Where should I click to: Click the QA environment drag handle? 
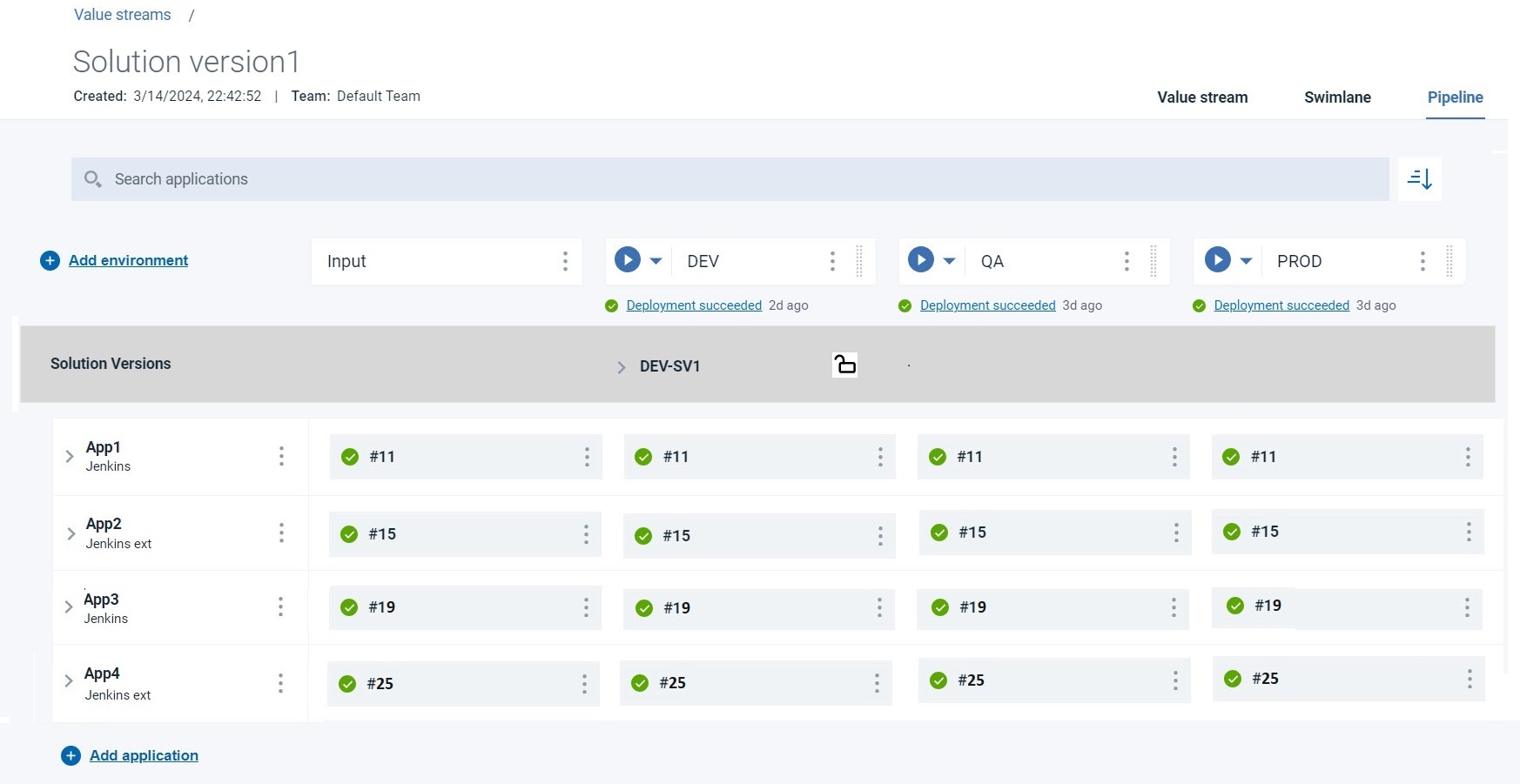[1153, 261]
